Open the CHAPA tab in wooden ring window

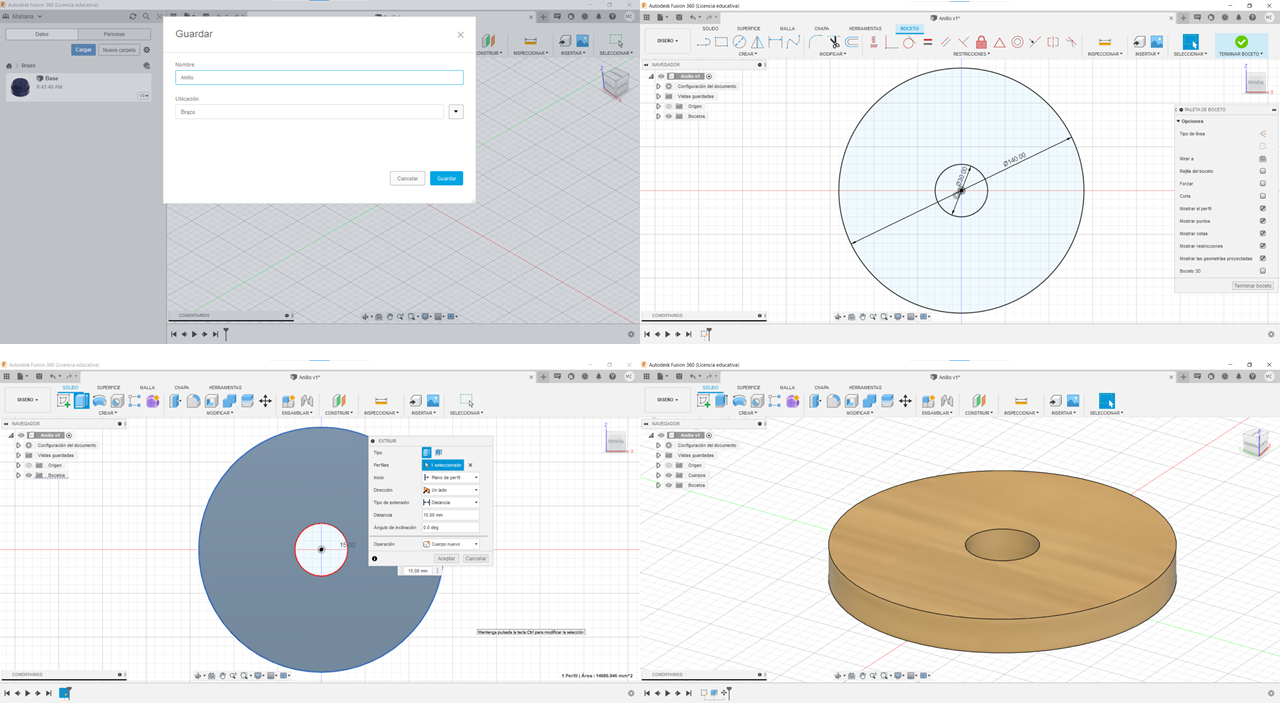tap(821, 388)
